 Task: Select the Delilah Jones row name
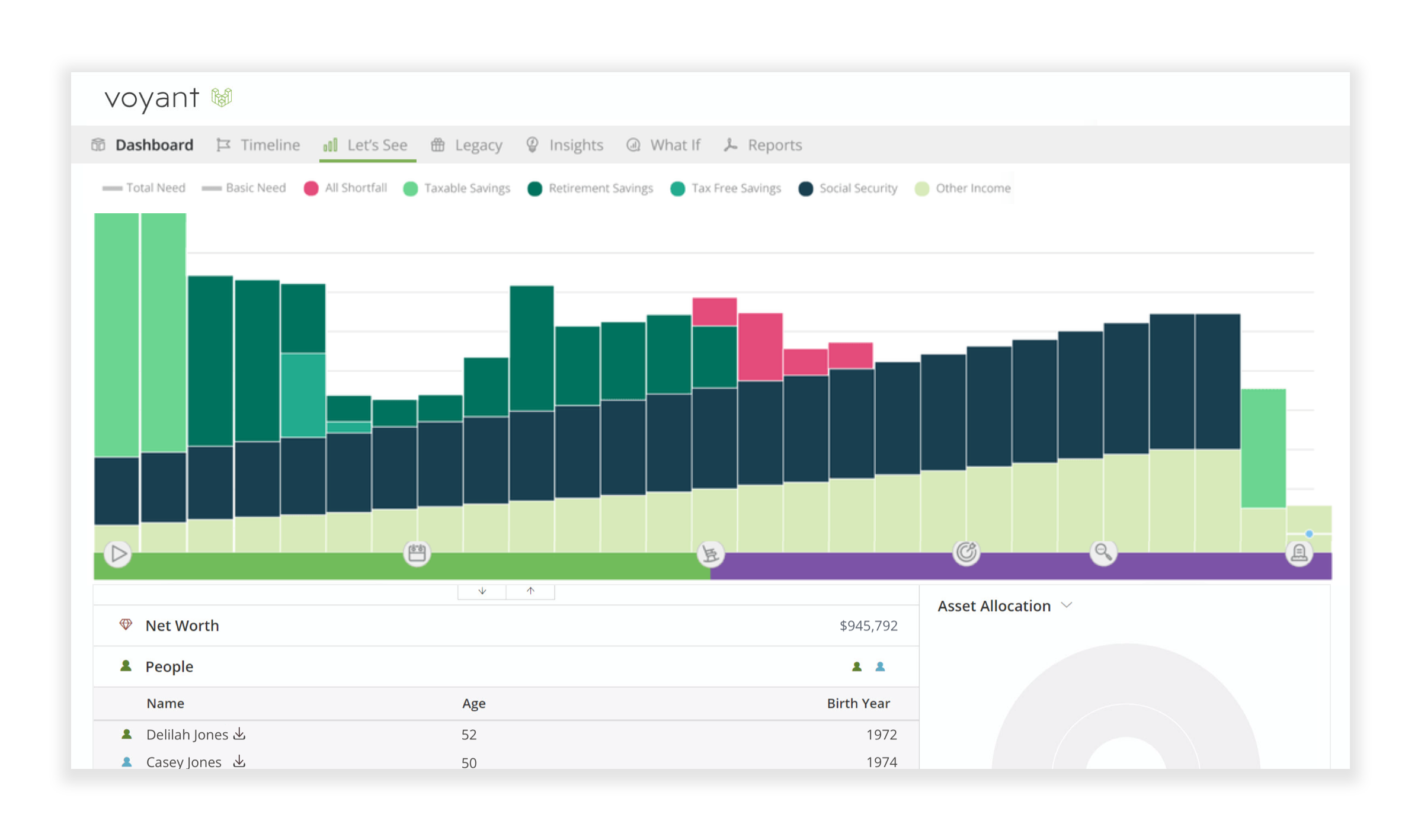[187, 735]
